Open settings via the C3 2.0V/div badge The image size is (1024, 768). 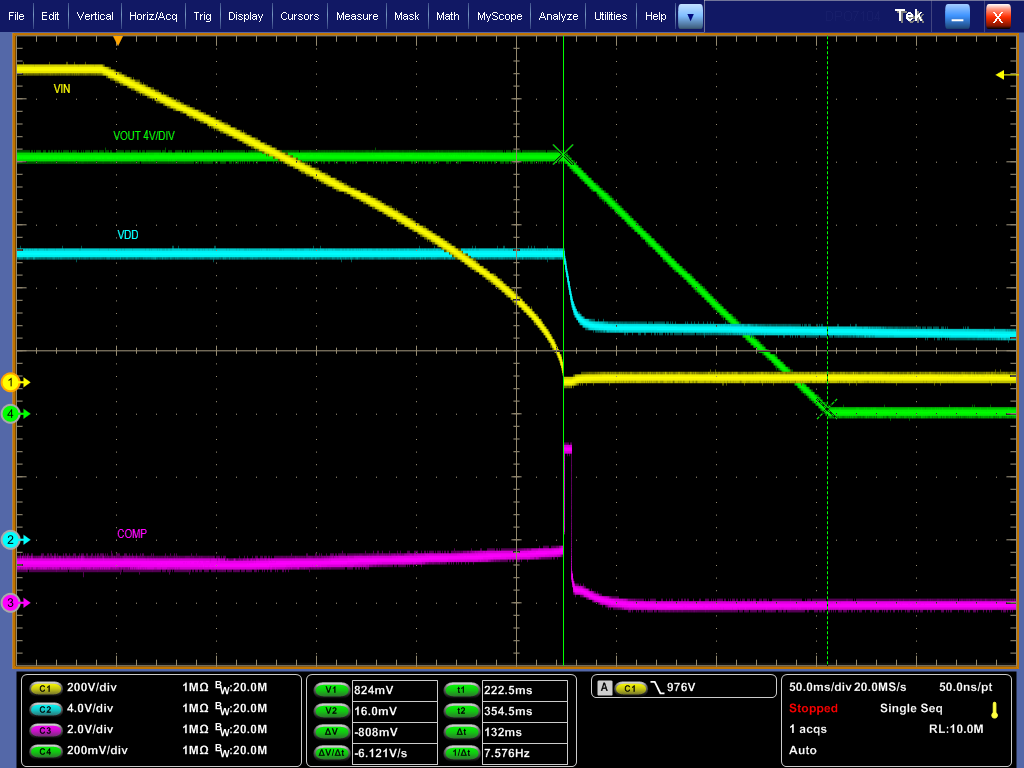pyautogui.click(x=44, y=731)
